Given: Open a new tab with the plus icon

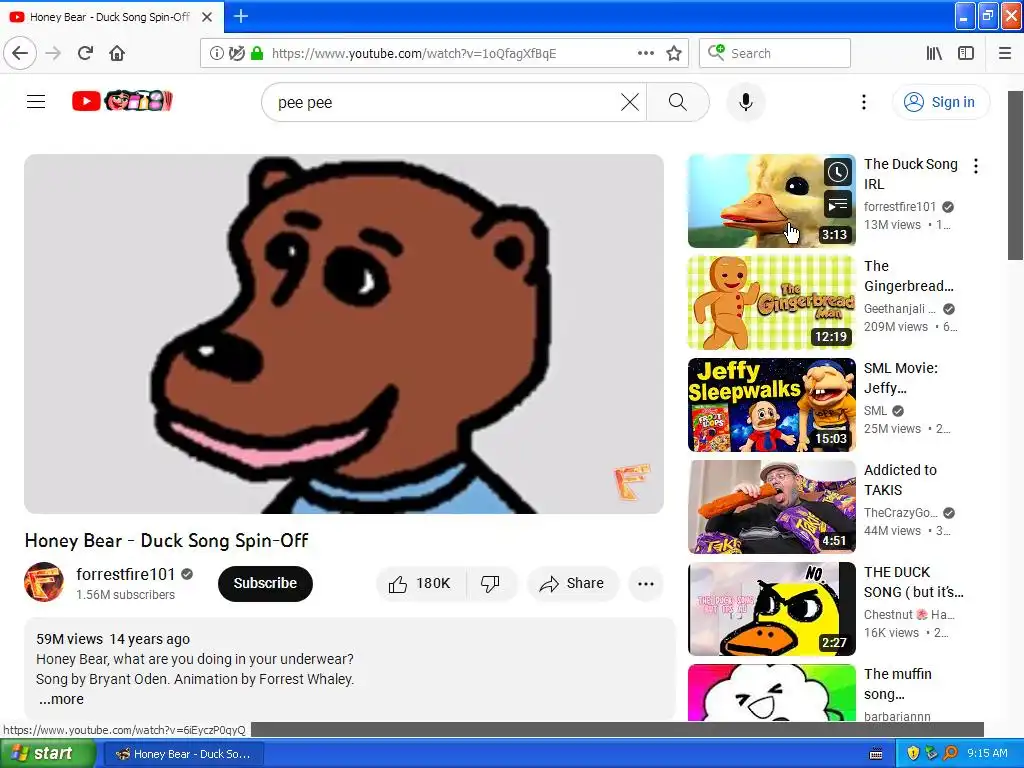Looking at the screenshot, I should tap(240, 16).
